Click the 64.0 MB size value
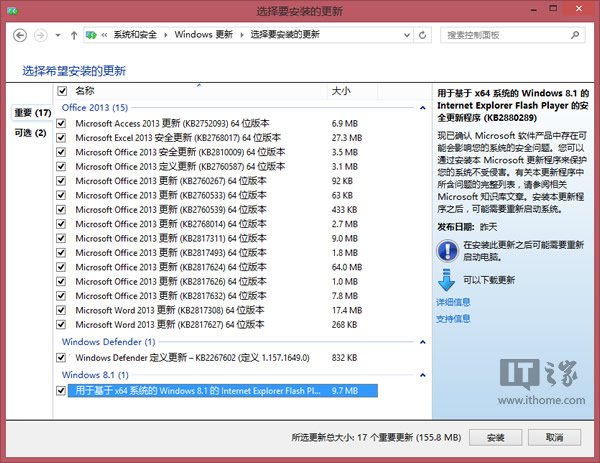The width and height of the screenshot is (600, 463). tap(347, 267)
